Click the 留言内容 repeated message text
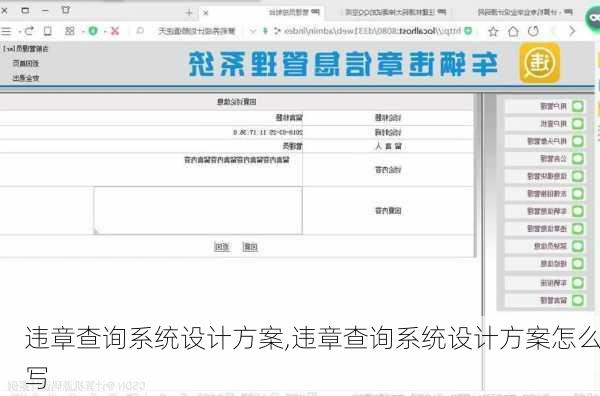600x396 pixels. pos(237,160)
